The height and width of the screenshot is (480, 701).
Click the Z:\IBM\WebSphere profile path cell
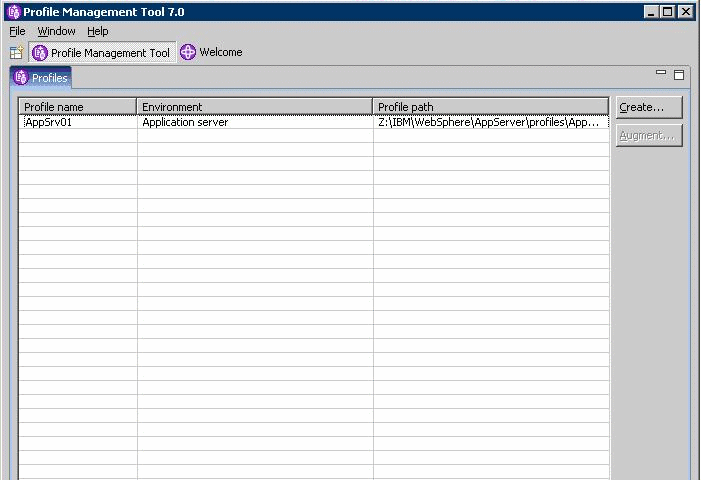pos(491,122)
